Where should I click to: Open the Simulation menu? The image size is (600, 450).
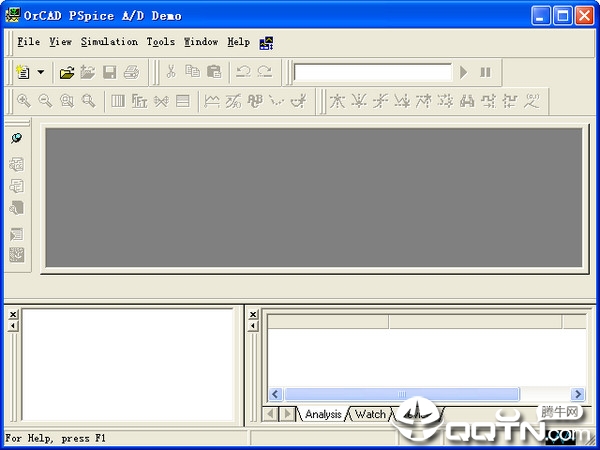tap(109, 42)
